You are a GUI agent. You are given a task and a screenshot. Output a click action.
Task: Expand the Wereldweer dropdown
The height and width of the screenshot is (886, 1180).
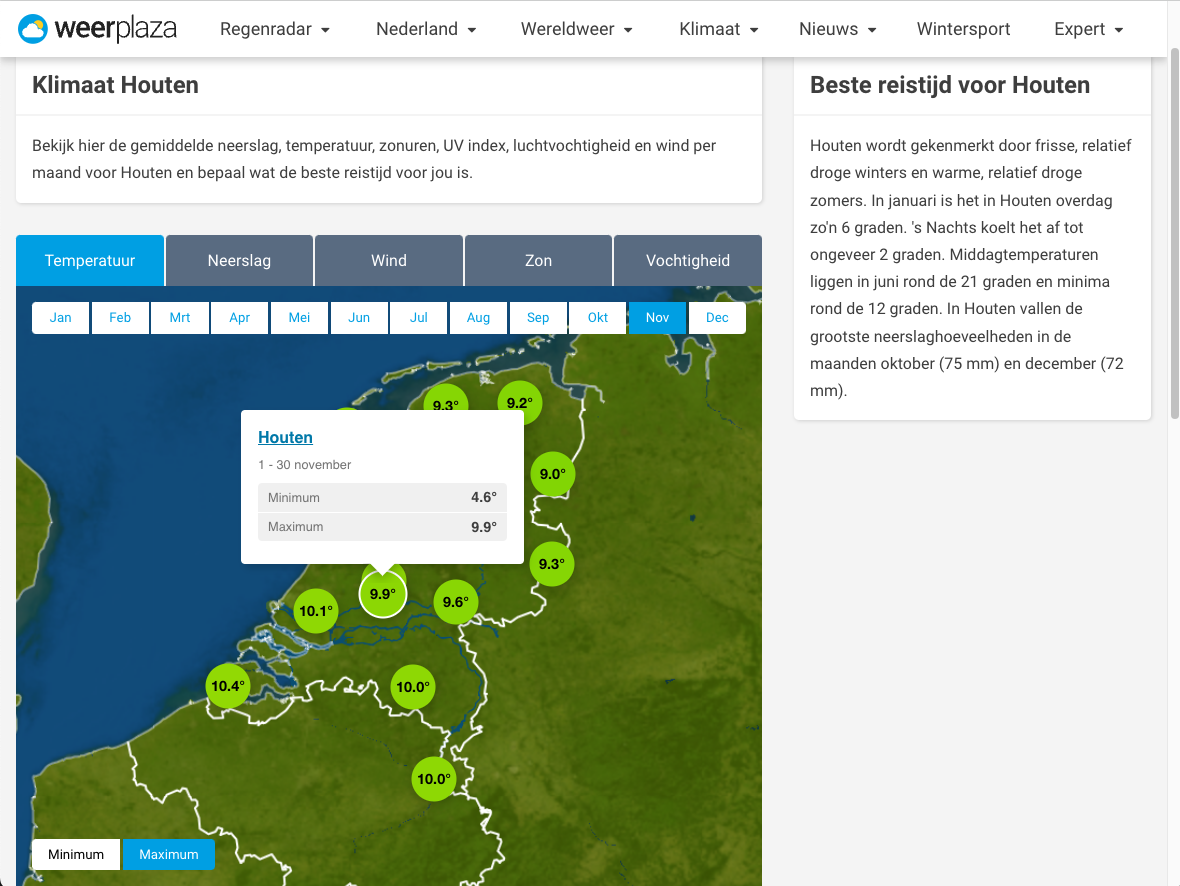click(576, 30)
